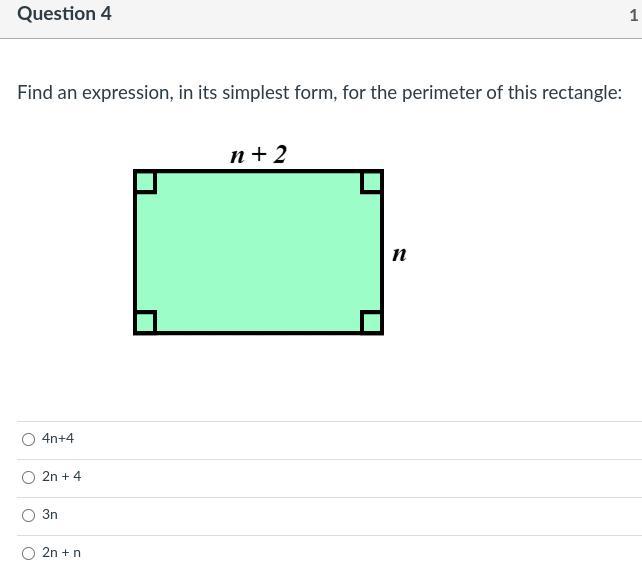Click the green rectangle's center
This screenshot has height=587, width=642.
click(258, 252)
